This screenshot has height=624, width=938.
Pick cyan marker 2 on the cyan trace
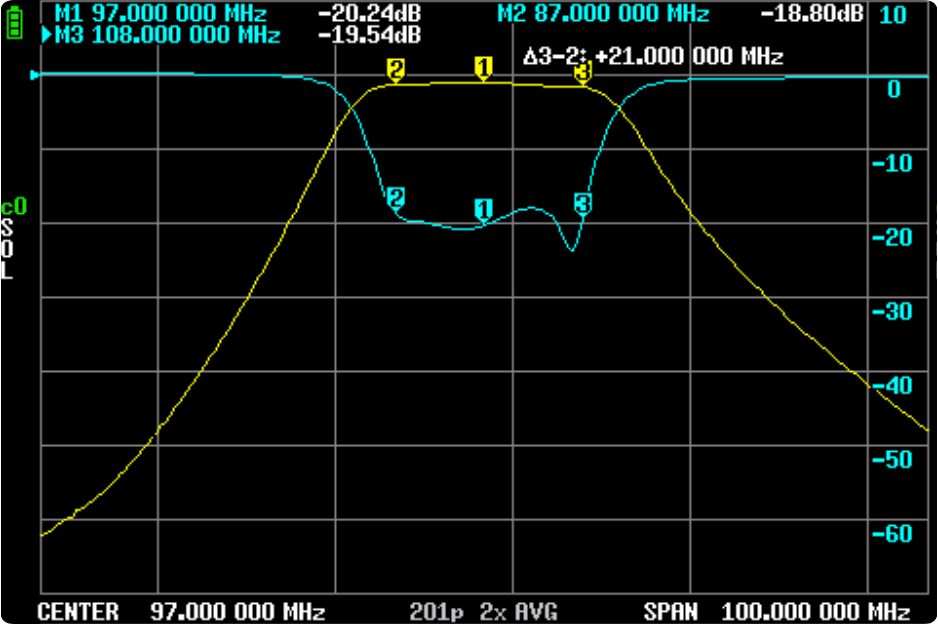(396, 197)
